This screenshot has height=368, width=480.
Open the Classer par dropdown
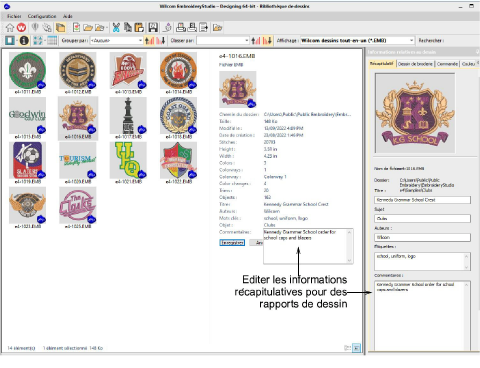click(x=223, y=40)
